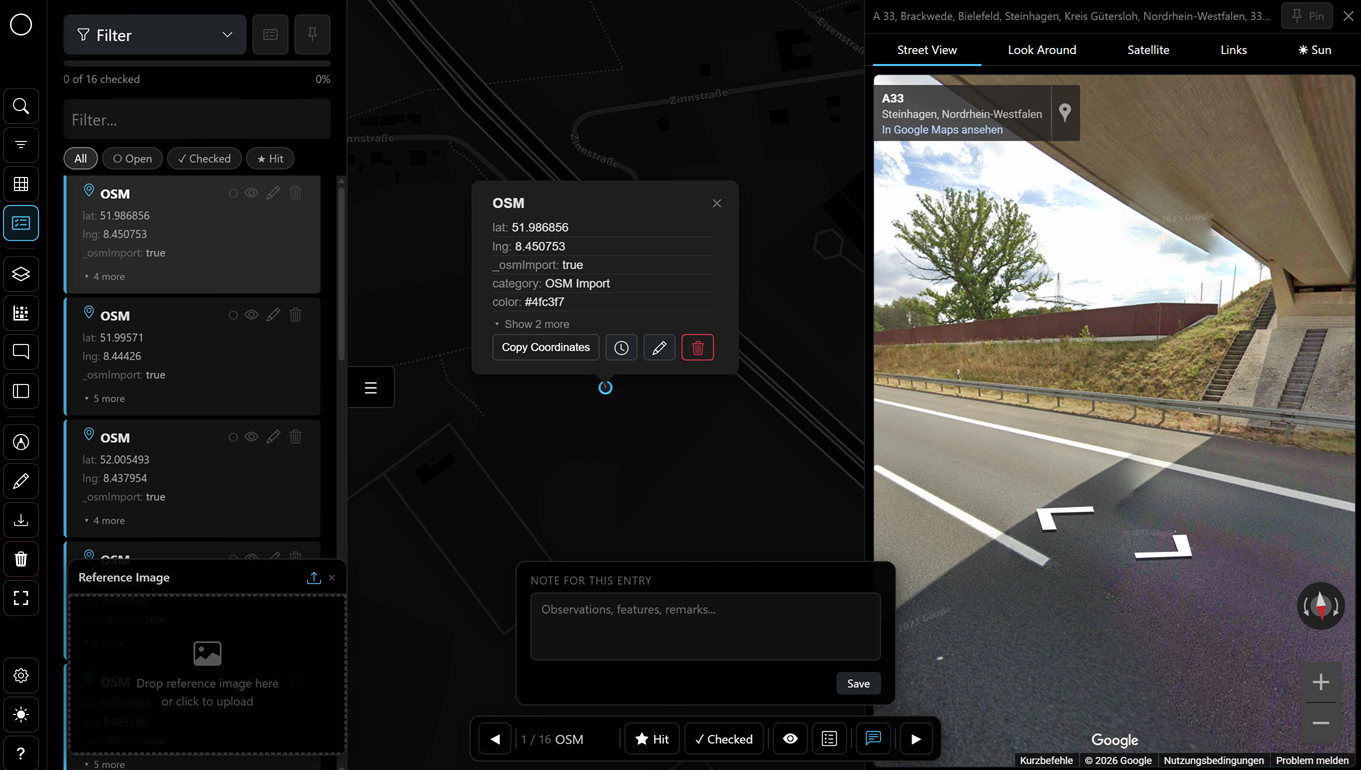Switch to the Satellite tab
This screenshot has width=1361, height=770.
tap(1148, 50)
